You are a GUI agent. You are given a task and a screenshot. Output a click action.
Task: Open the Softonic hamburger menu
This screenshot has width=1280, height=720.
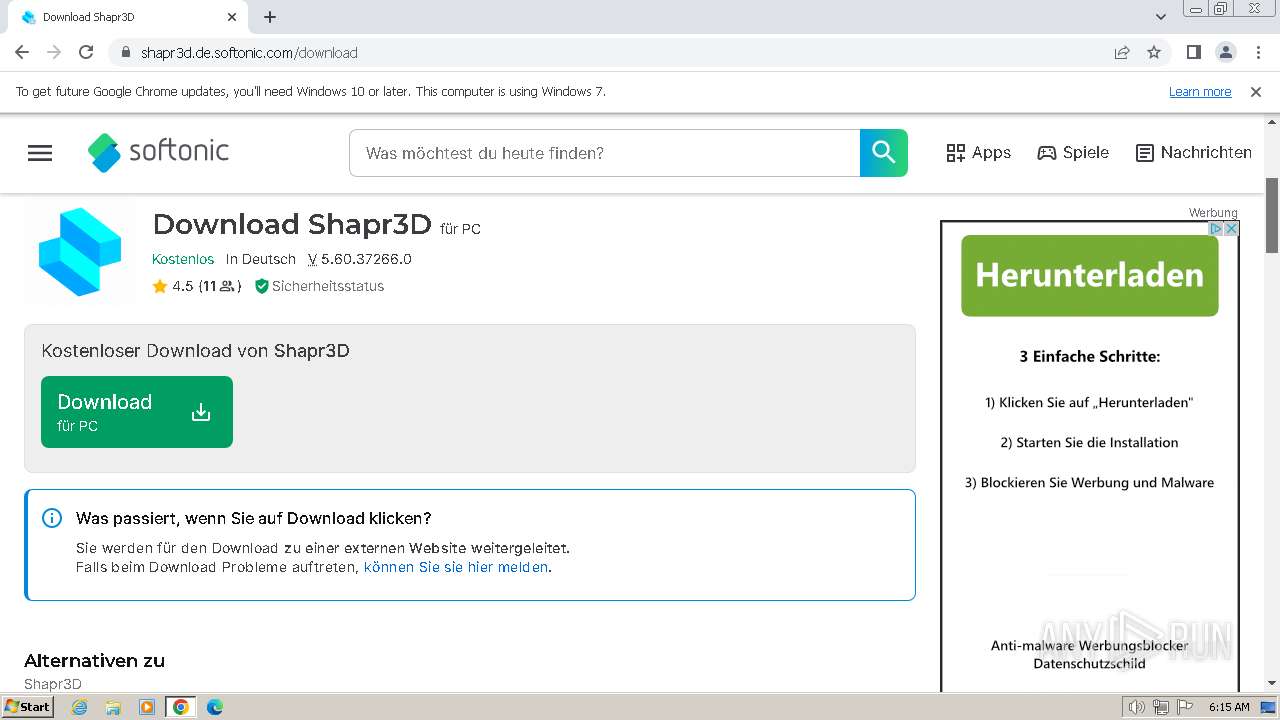pos(40,153)
